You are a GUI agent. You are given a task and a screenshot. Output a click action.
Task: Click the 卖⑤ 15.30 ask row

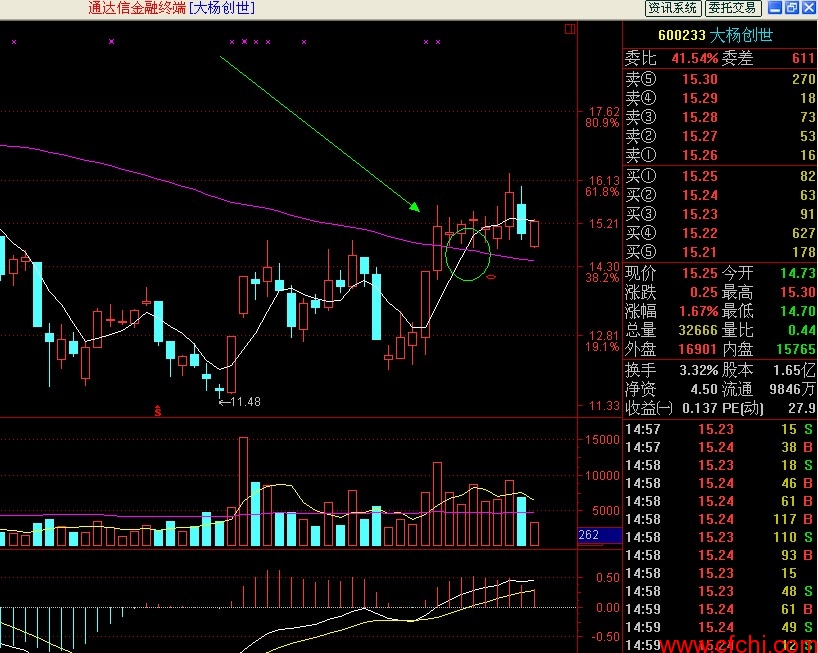point(720,79)
